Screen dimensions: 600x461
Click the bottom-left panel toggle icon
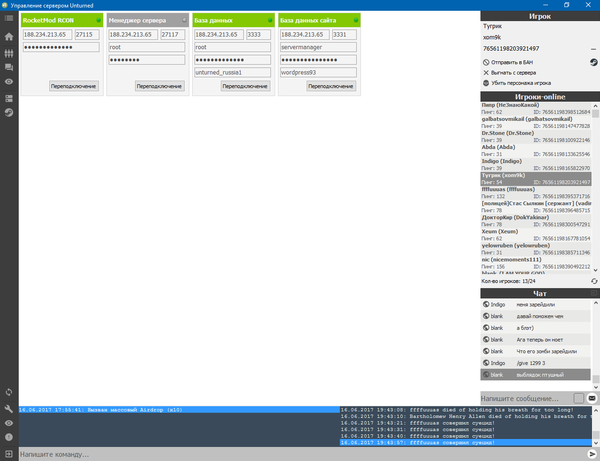click(x=9, y=454)
